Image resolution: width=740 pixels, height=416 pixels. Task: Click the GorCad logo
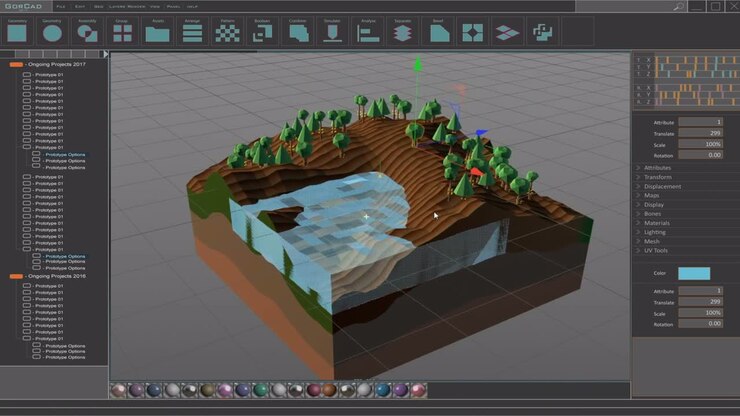pos(23,7)
